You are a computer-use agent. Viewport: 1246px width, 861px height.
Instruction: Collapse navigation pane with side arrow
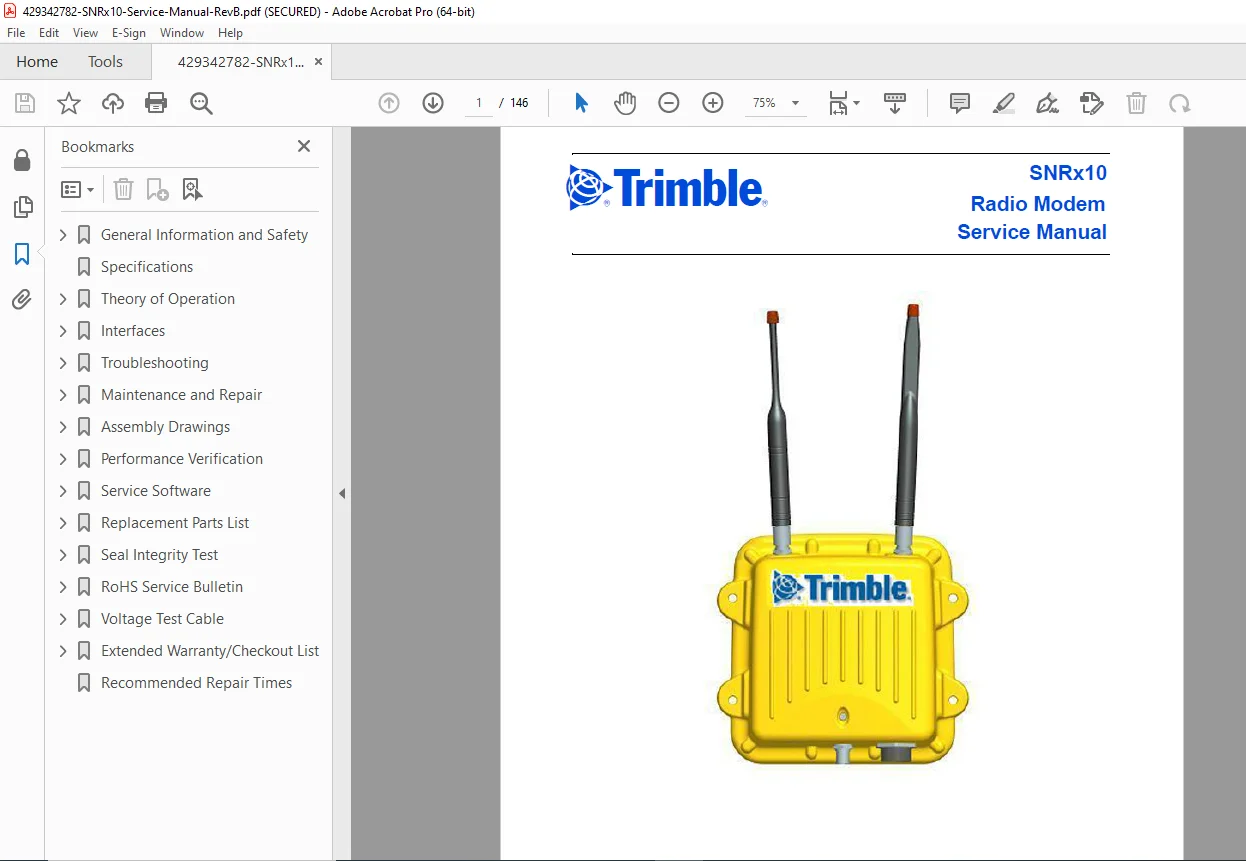(342, 493)
